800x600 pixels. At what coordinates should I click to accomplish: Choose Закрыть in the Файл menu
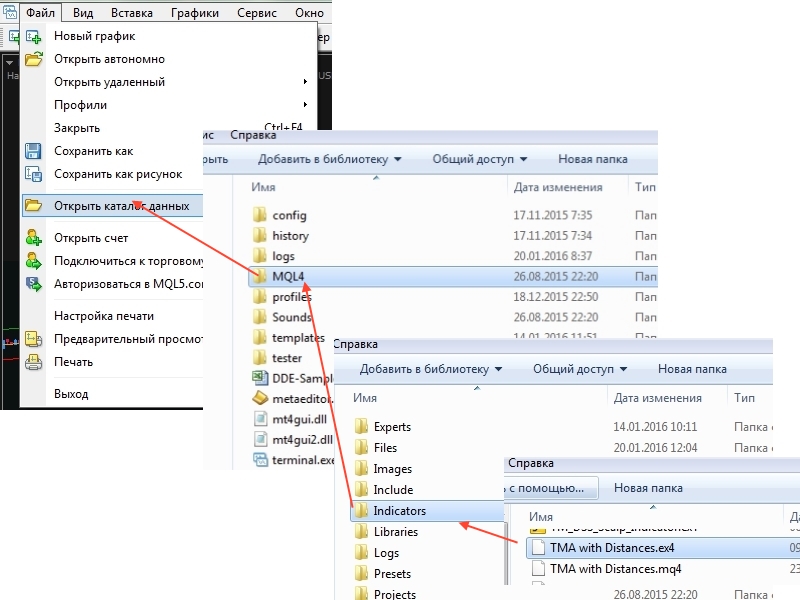coord(77,128)
